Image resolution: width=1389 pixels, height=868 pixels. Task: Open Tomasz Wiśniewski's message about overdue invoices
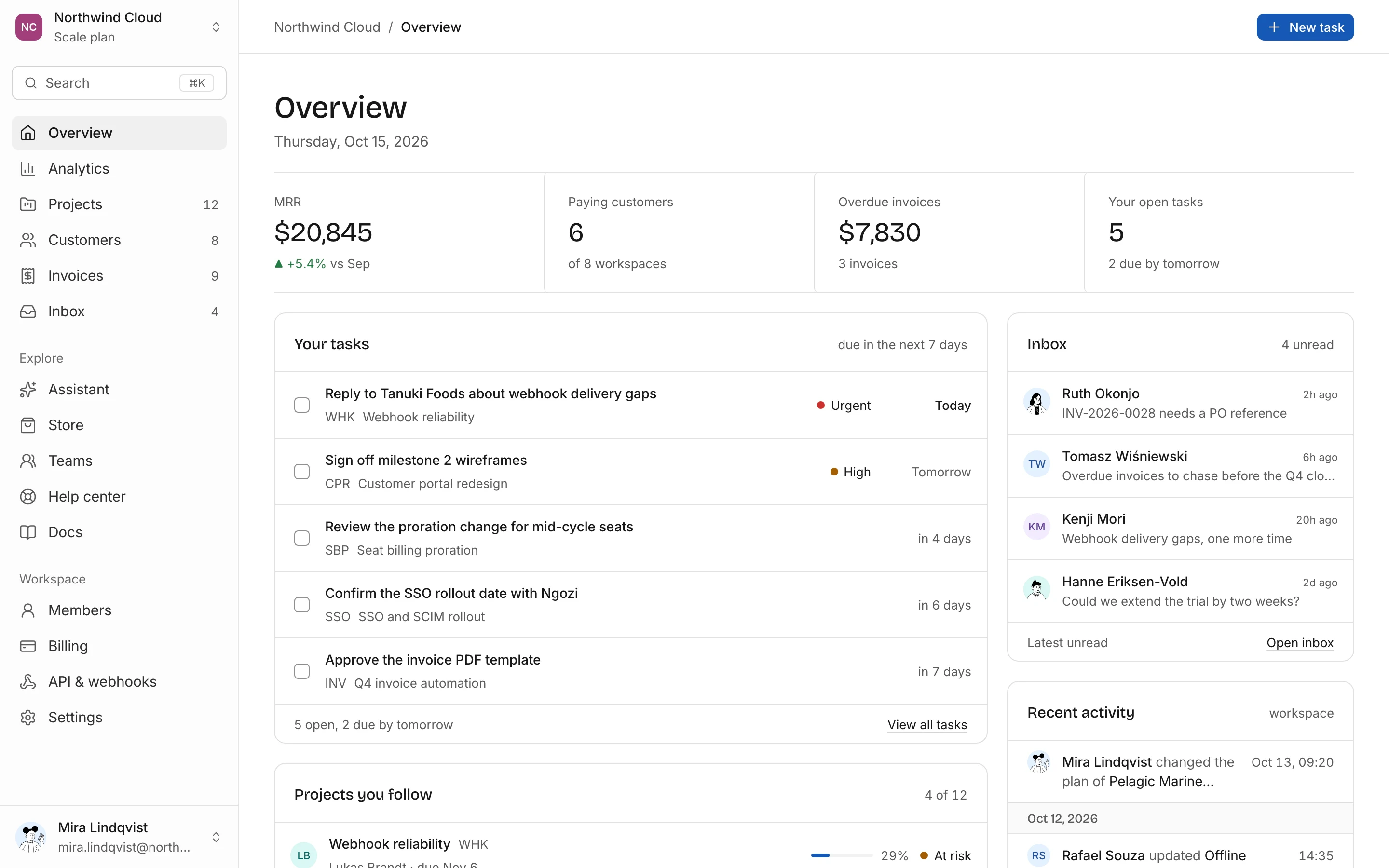(x=1180, y=465)
